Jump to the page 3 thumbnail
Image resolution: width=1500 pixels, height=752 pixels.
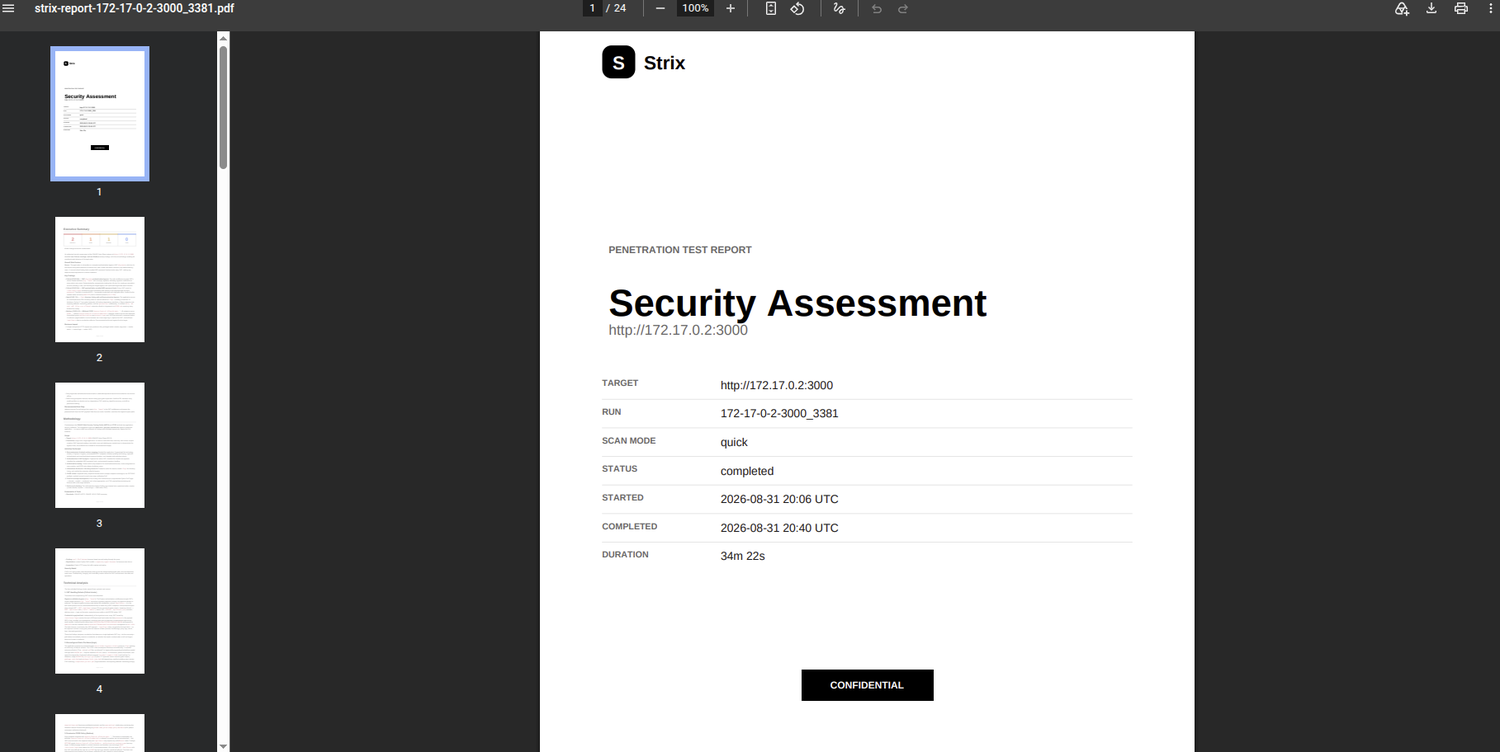[x=99, y=445]
